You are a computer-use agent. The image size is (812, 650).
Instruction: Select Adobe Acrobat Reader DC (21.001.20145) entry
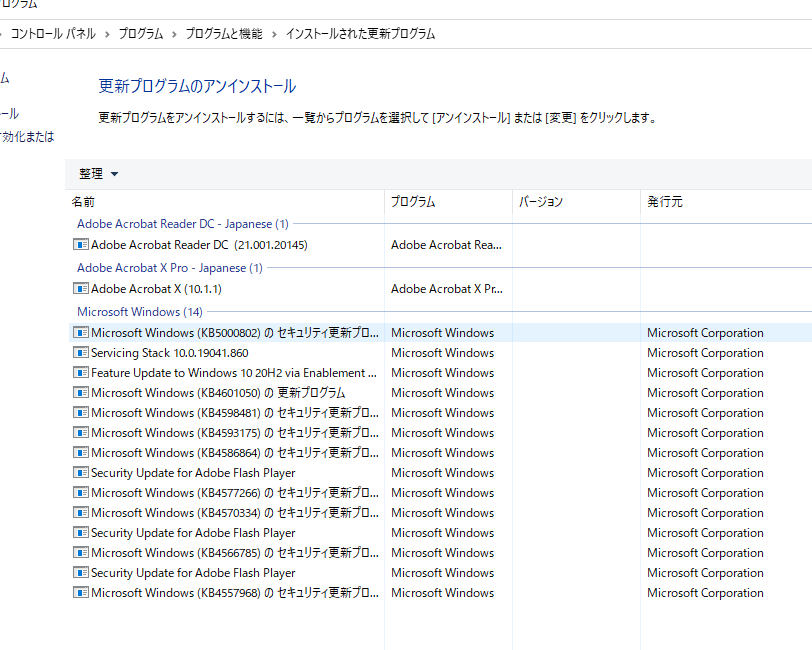point(199,244)
